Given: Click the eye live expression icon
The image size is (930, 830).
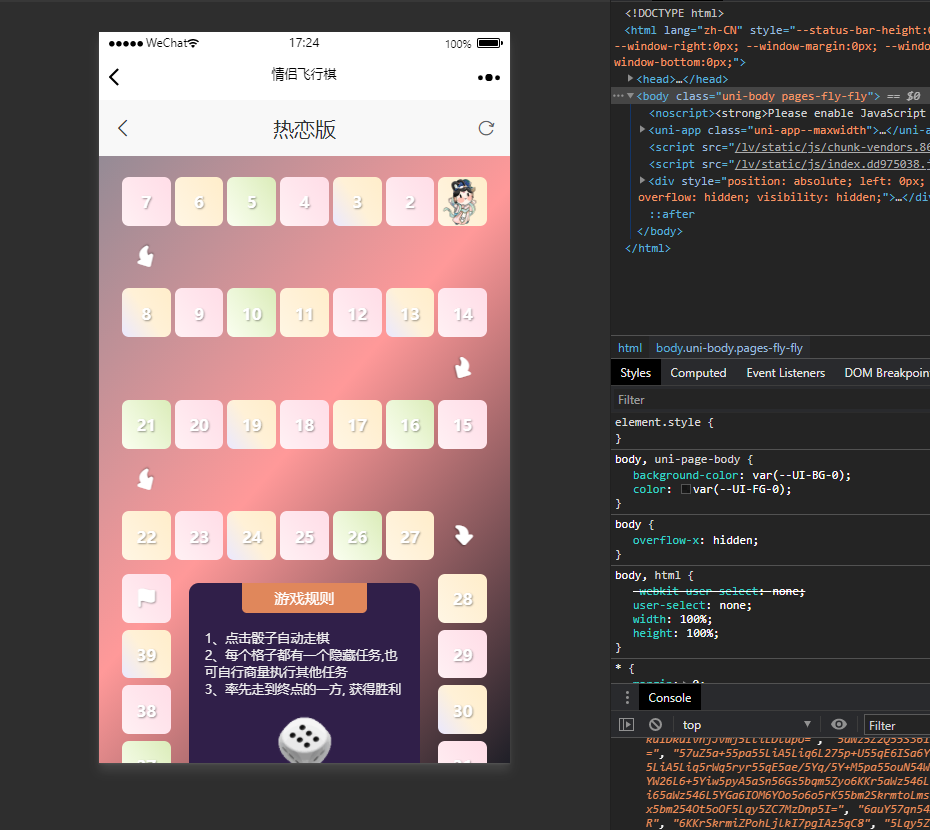Looking at the screenshot, I should pyautogui.click(x=839, y=725).
